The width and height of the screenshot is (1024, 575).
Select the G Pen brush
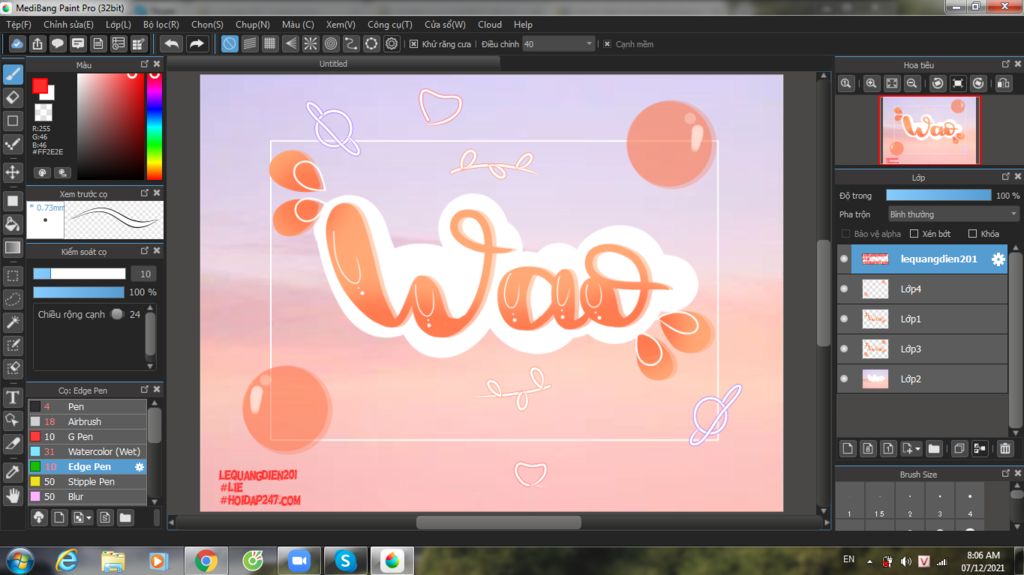click(x=88, y=436)
